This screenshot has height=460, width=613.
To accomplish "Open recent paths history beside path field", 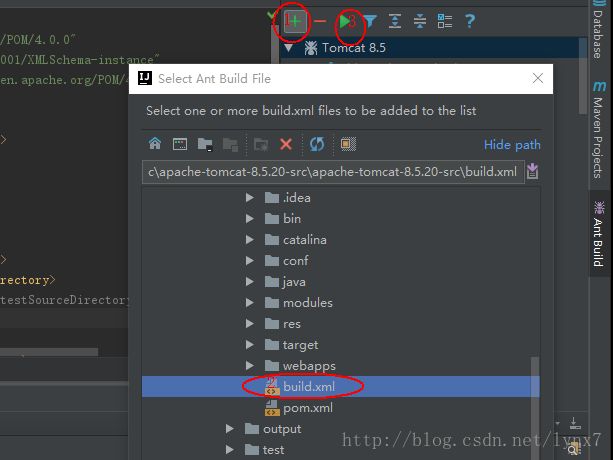I will [x=532, y=171].
